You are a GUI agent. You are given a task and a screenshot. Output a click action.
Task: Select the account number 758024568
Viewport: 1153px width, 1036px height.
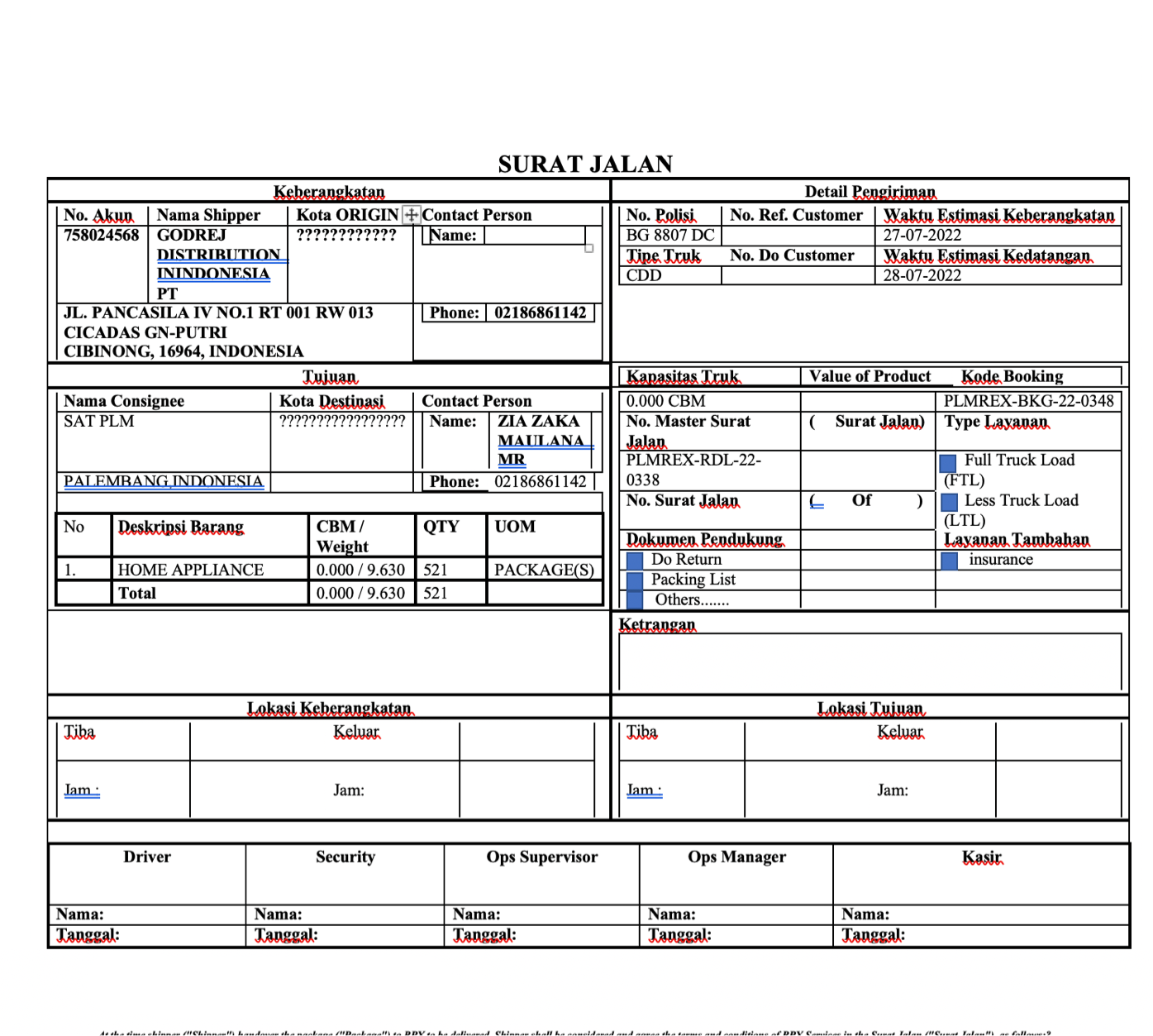(x=102, y=235)
